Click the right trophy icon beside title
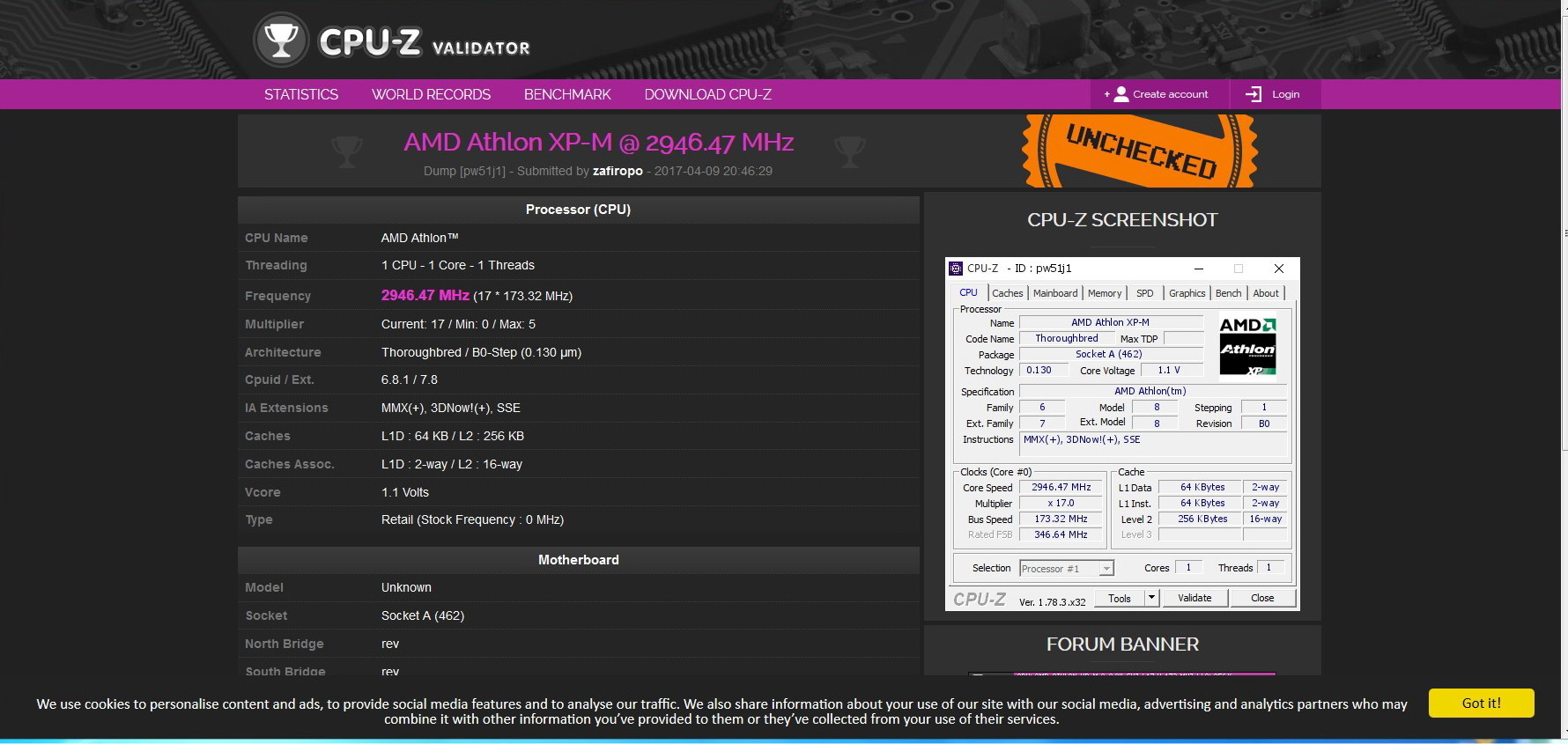Image resolution: width=1568 pixels, height=744 pixels. tap(850, 151)
